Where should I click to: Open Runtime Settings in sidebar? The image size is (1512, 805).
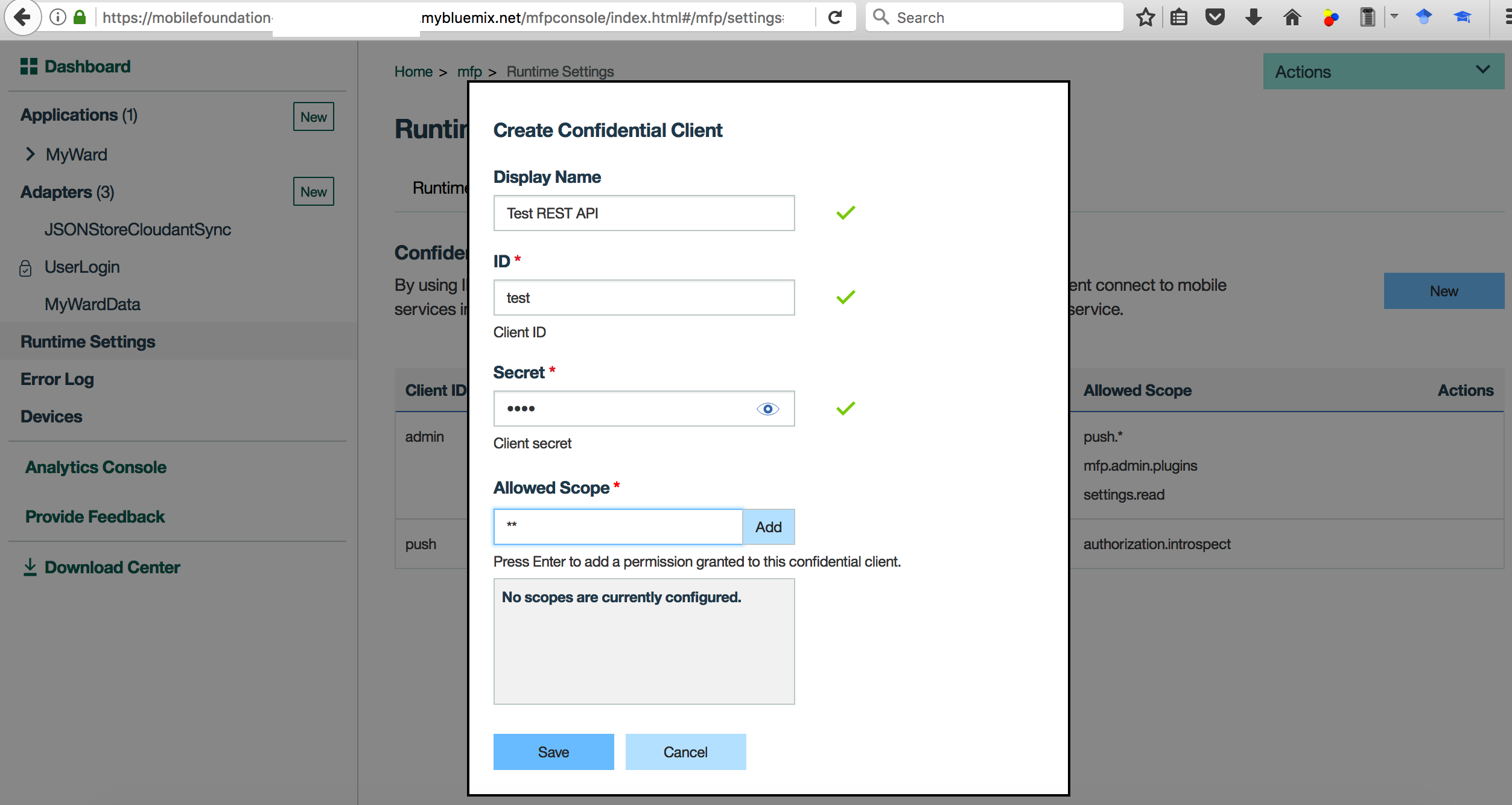[x=88, y=342]
